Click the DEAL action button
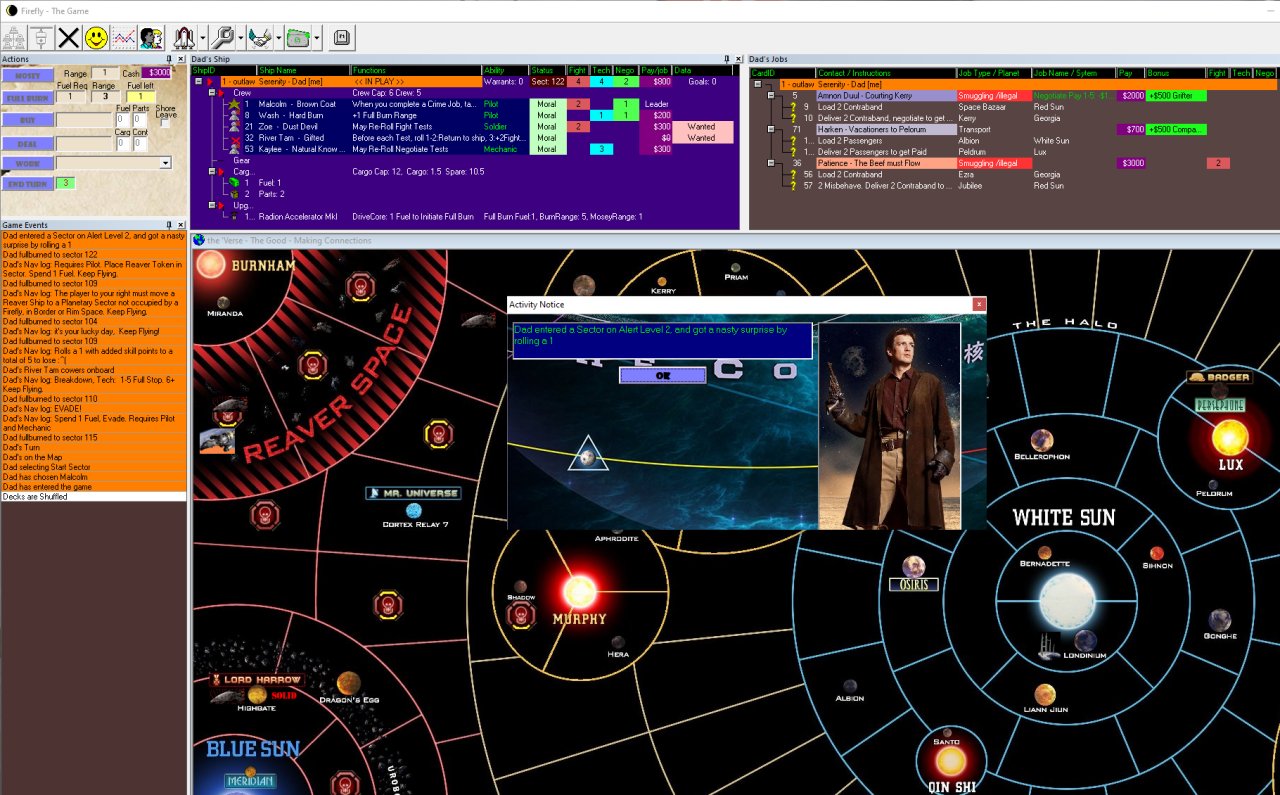This screenshot has width=1280, height=795. 28,142
